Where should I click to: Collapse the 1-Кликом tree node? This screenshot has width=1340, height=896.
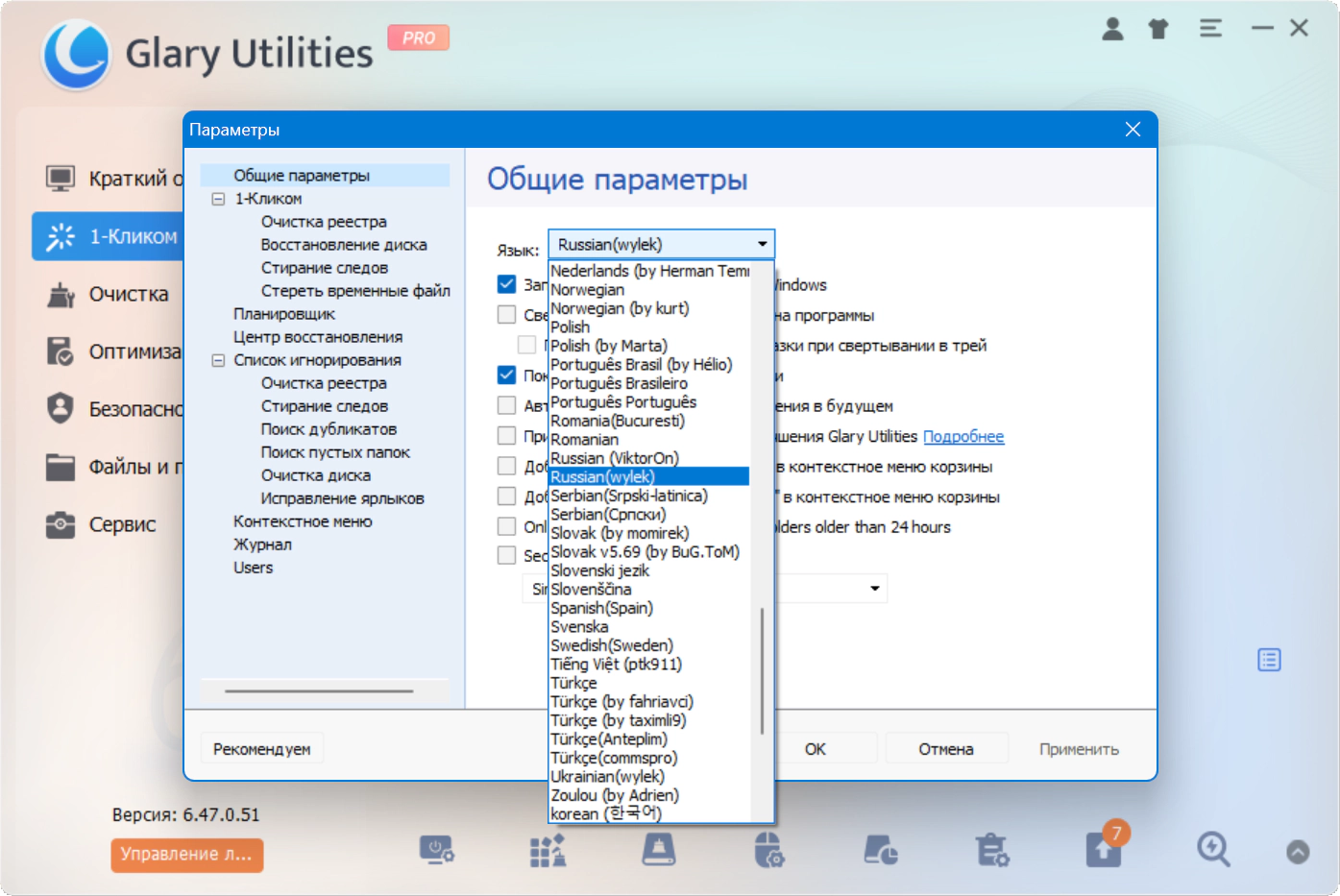pos(218,199)
